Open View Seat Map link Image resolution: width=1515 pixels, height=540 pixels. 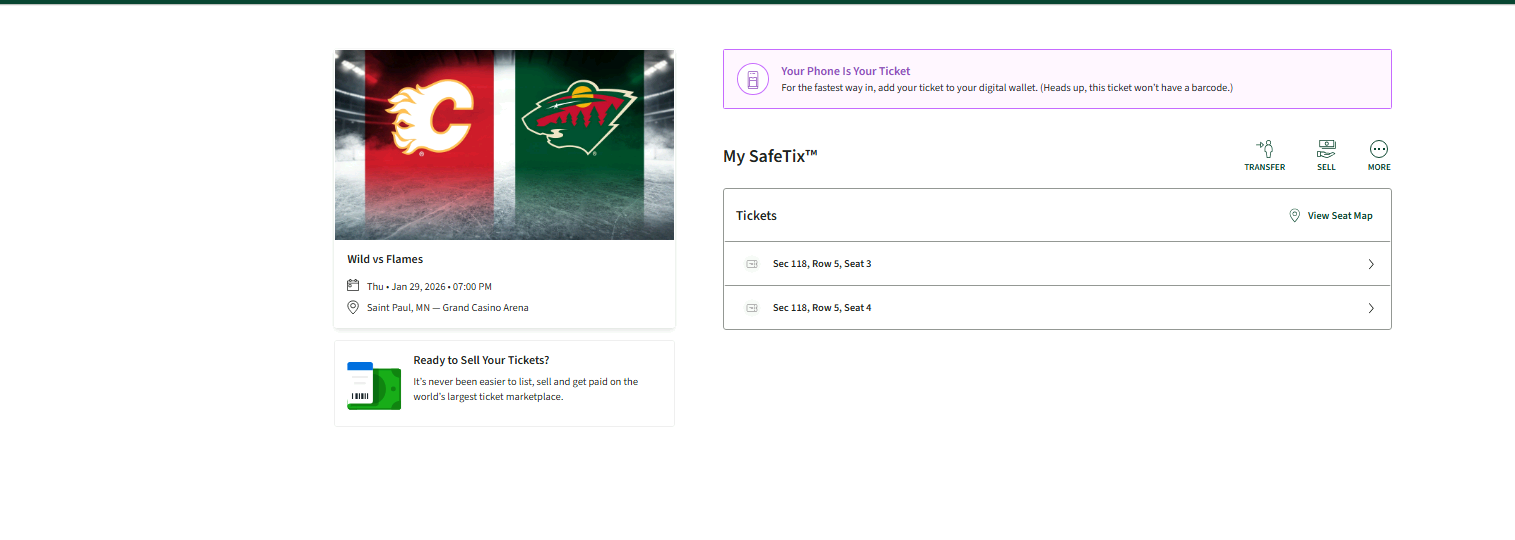[1340, 216]
